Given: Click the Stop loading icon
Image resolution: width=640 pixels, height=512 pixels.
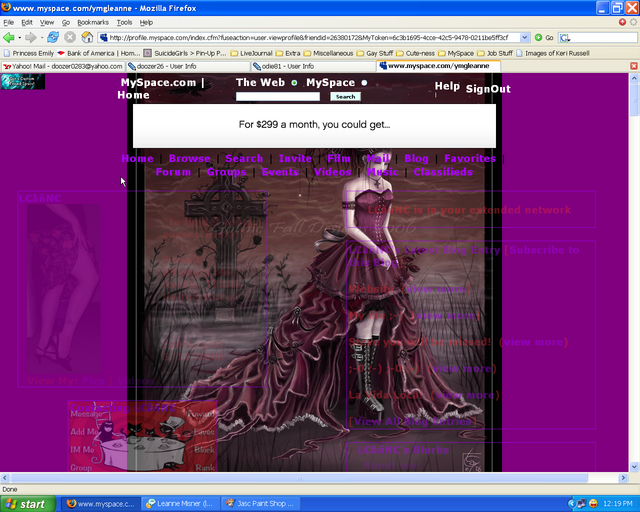Looking at the screenshot, I should [x=70, y=37].
